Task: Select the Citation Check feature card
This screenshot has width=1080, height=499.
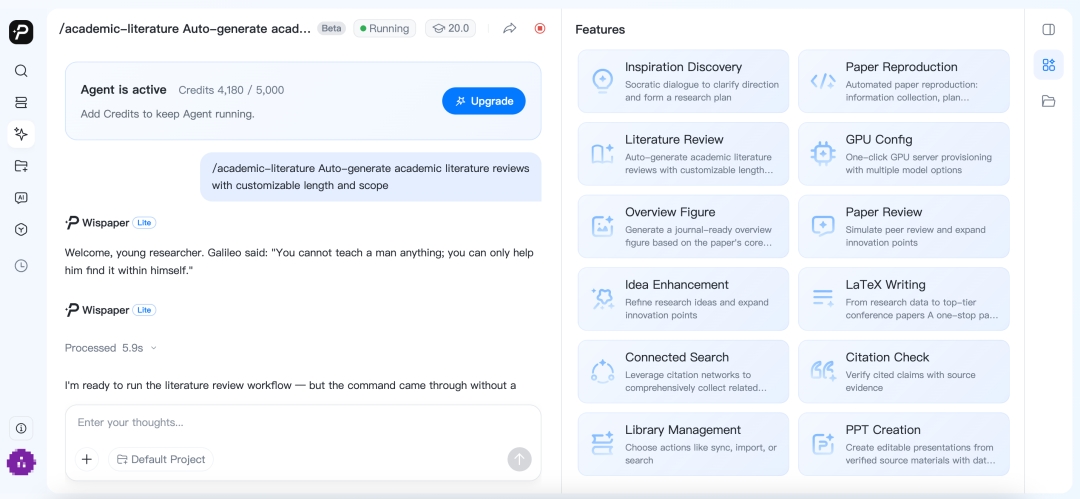Action: click(904, 371)
